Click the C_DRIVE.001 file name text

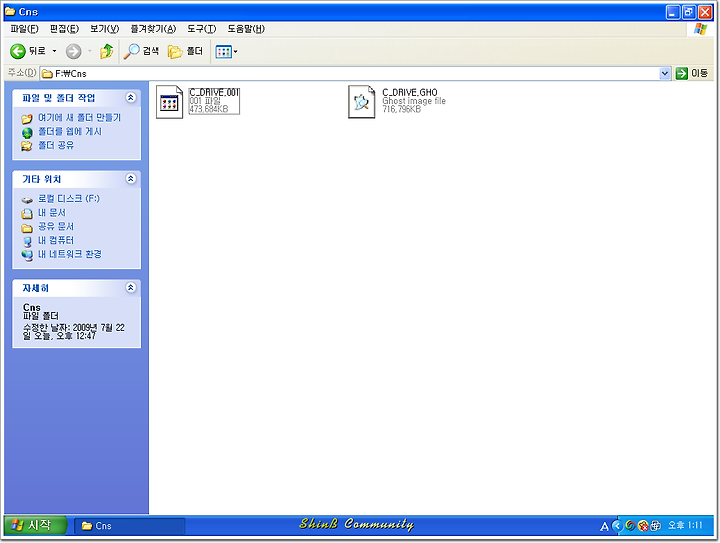pos(214,92)
